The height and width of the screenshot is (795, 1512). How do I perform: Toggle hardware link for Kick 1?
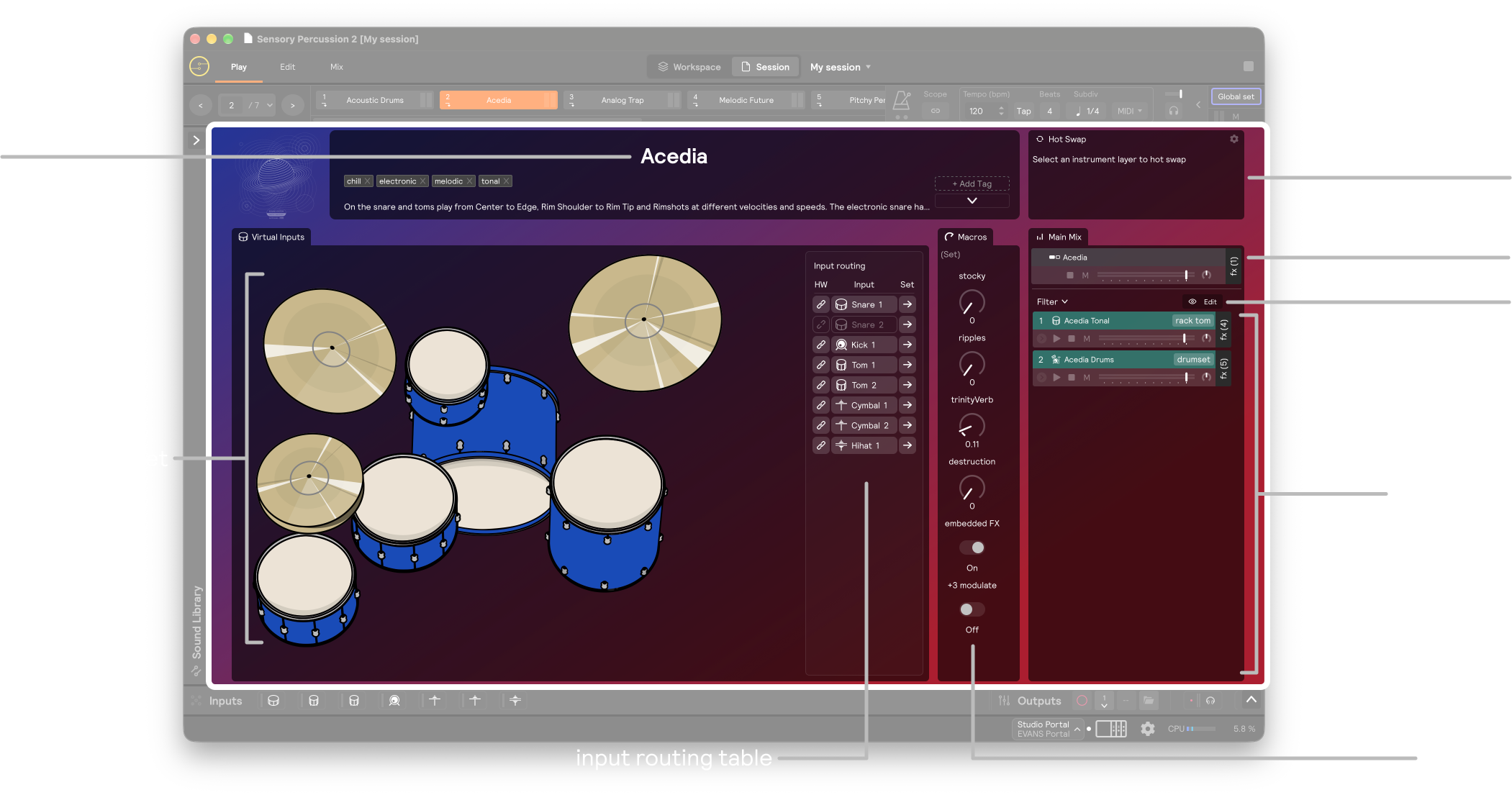(821, 345)
